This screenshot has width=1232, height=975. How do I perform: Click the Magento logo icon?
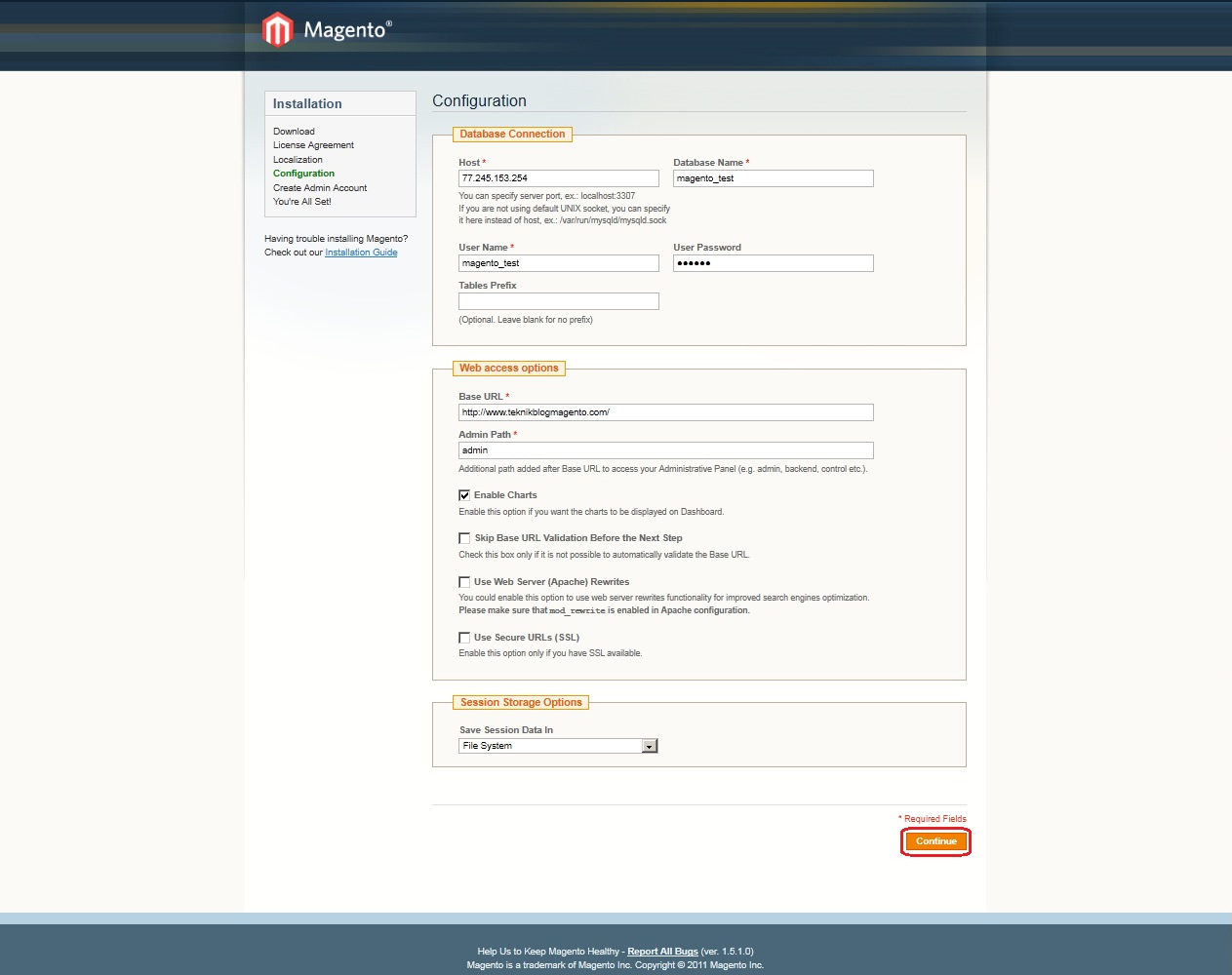[x=278, y=29]
